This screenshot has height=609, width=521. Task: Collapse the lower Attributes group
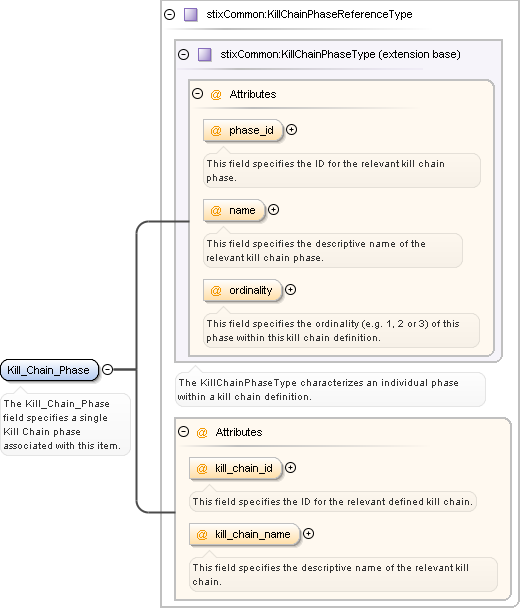tap(183, 432)
